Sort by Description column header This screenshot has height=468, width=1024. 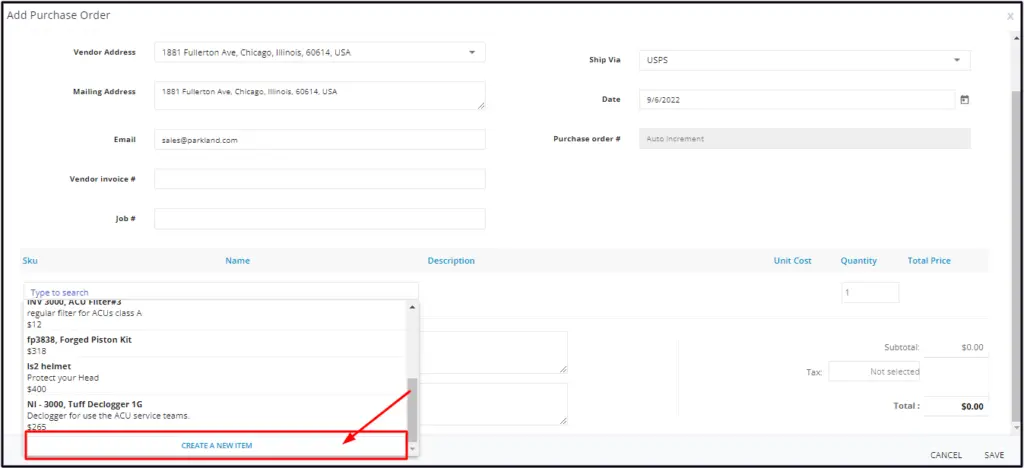(451, 260)
